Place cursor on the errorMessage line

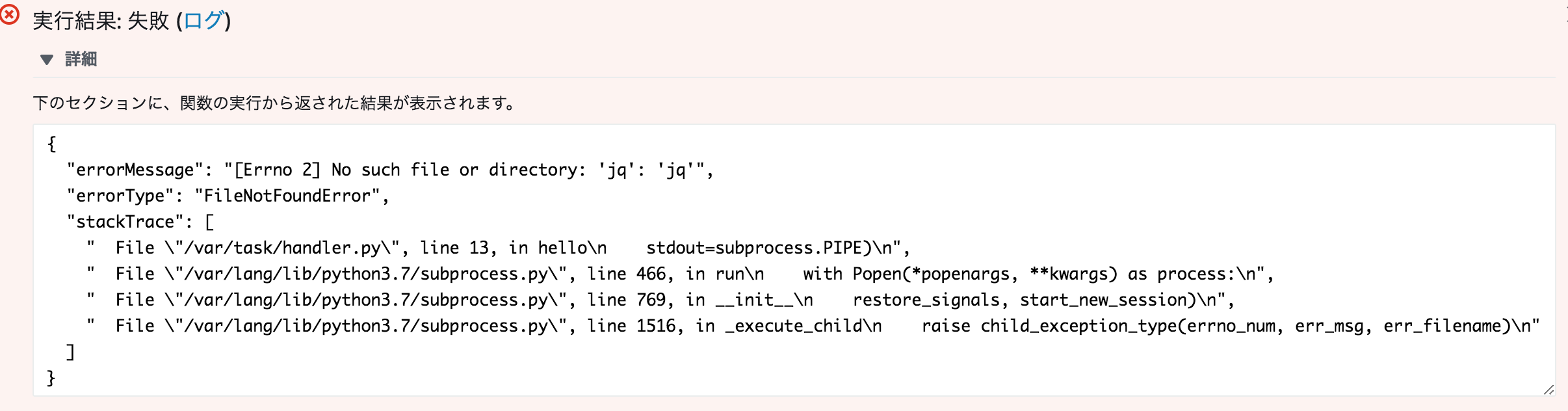[x=390, y=170]
